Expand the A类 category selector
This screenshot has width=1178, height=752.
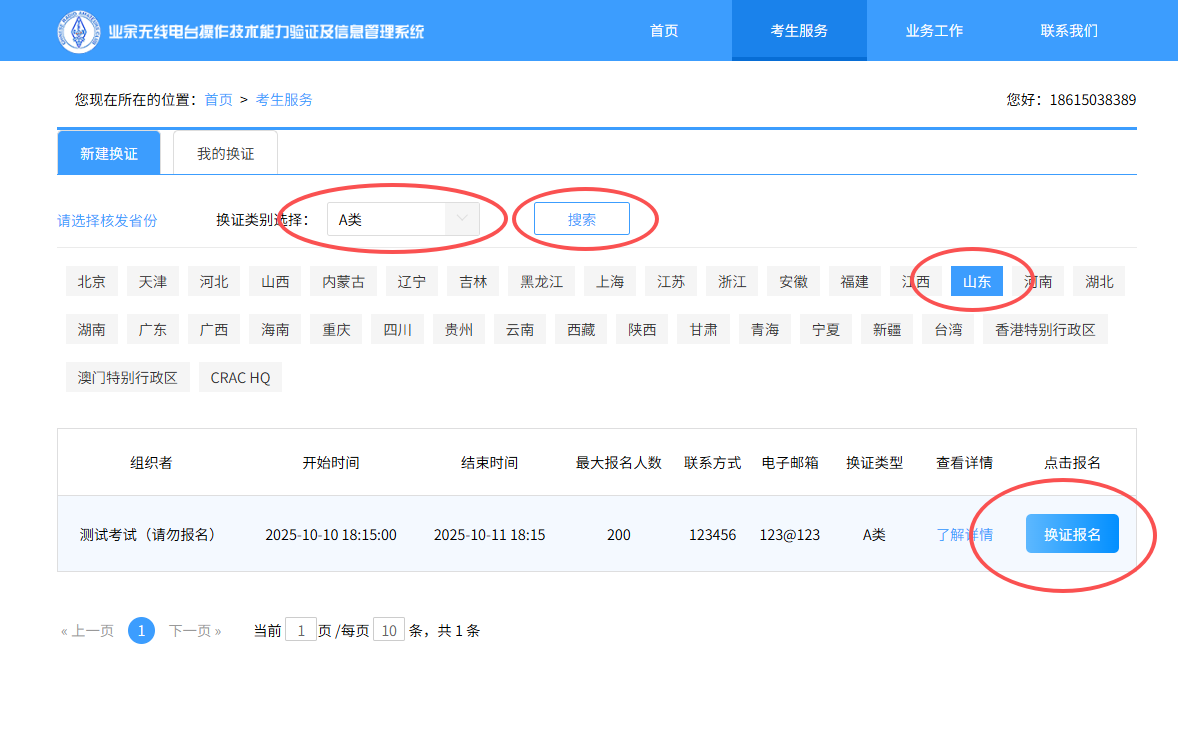click(x=404, y=217)
